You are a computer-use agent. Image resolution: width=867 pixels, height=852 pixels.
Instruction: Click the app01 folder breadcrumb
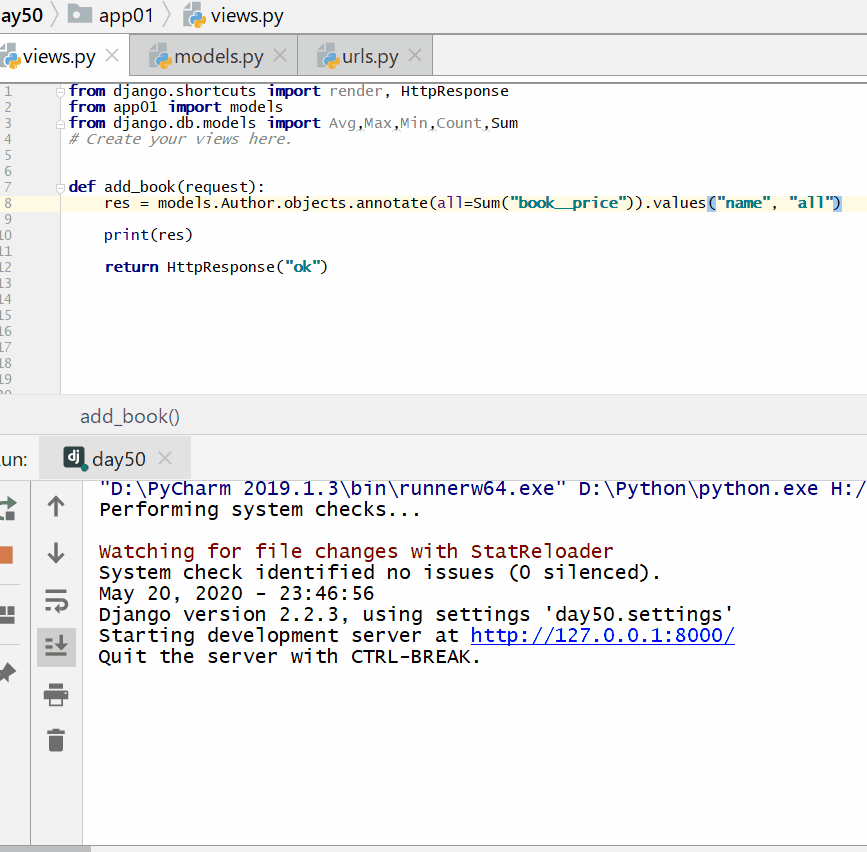pyautogui.click(x=118, y=15)
